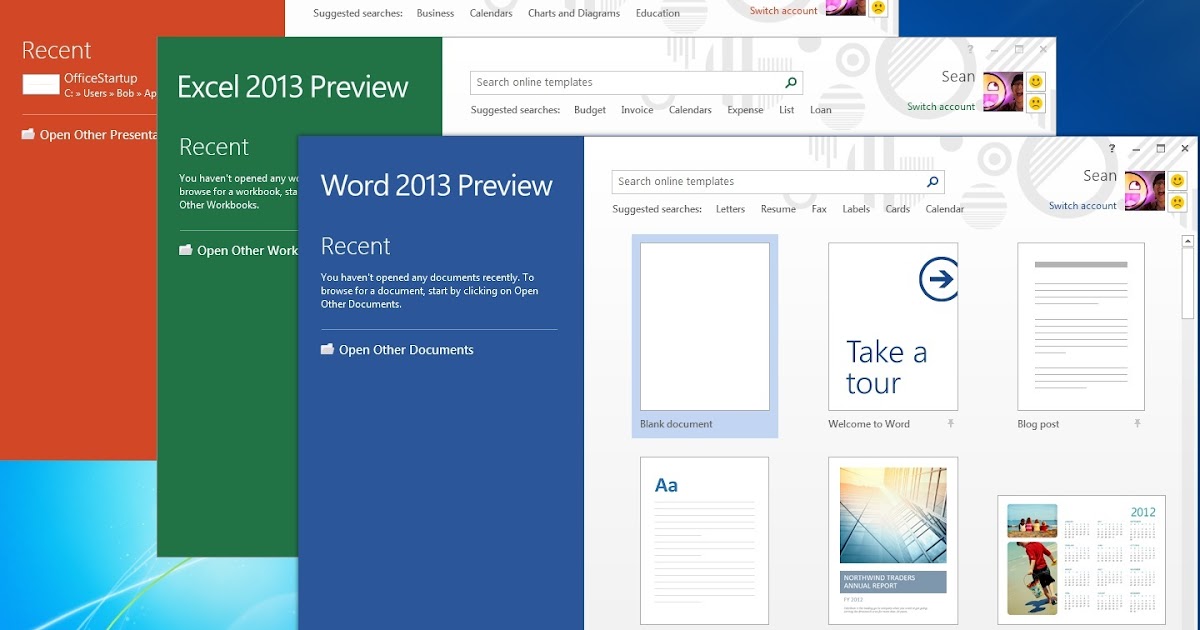Viewport: 1200px width, 630px height.
Task: Minimize the Word 2013 Preview window
Action: [1136, 148]
